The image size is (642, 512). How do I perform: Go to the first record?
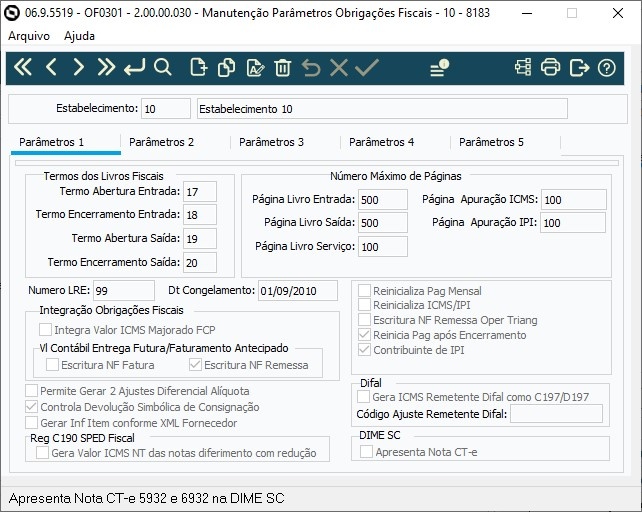[23, 68]
